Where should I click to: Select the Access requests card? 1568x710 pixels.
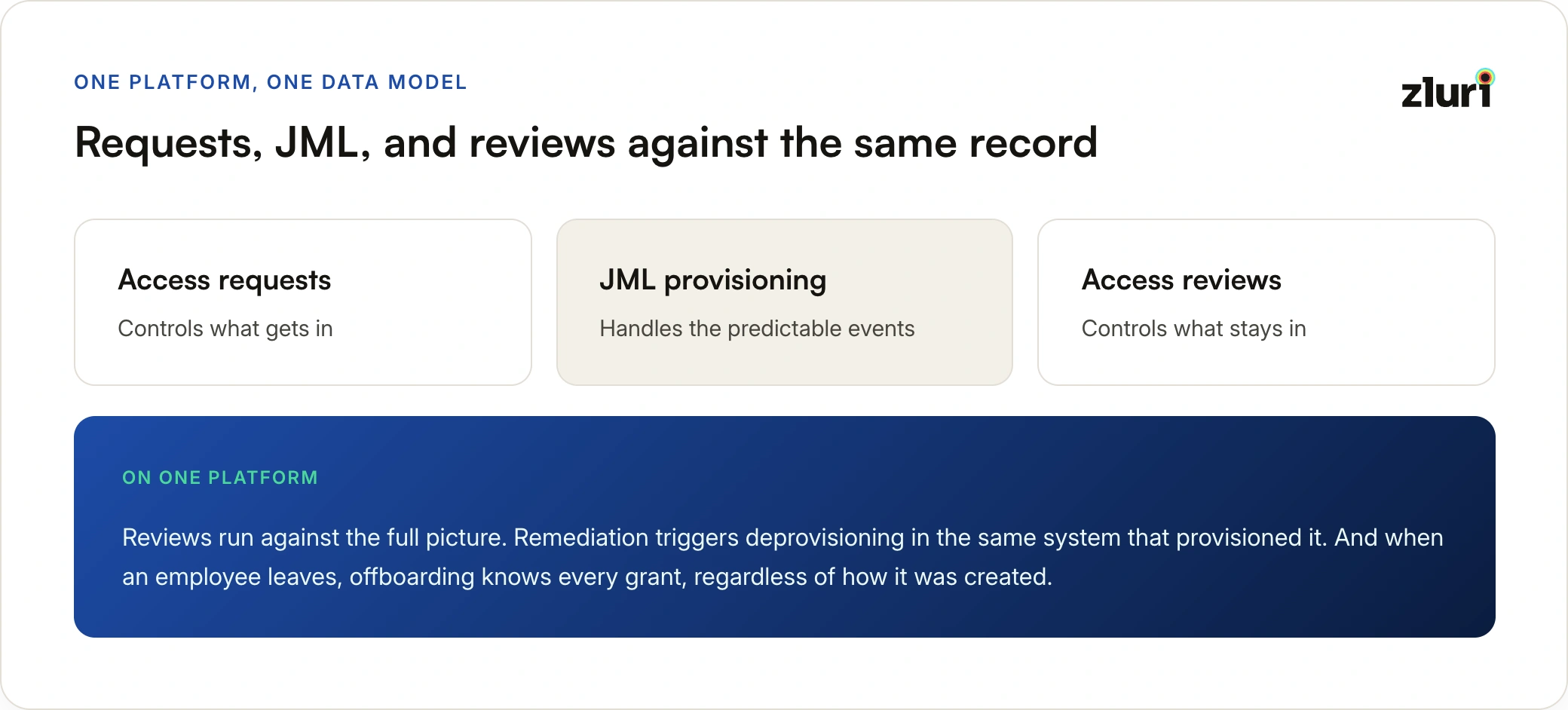[x=303, y=302]
